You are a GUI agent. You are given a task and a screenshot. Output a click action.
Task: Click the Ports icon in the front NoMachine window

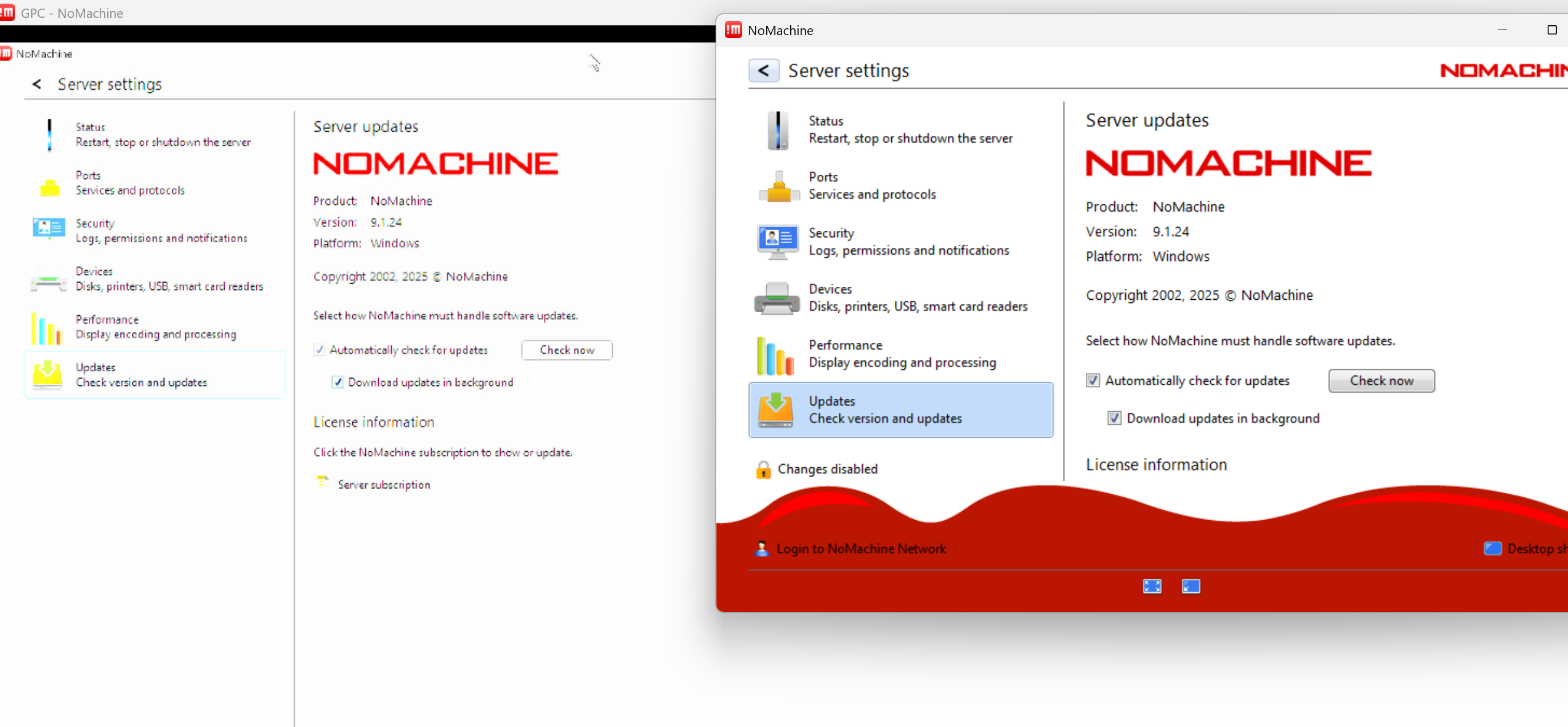(778, 187)
